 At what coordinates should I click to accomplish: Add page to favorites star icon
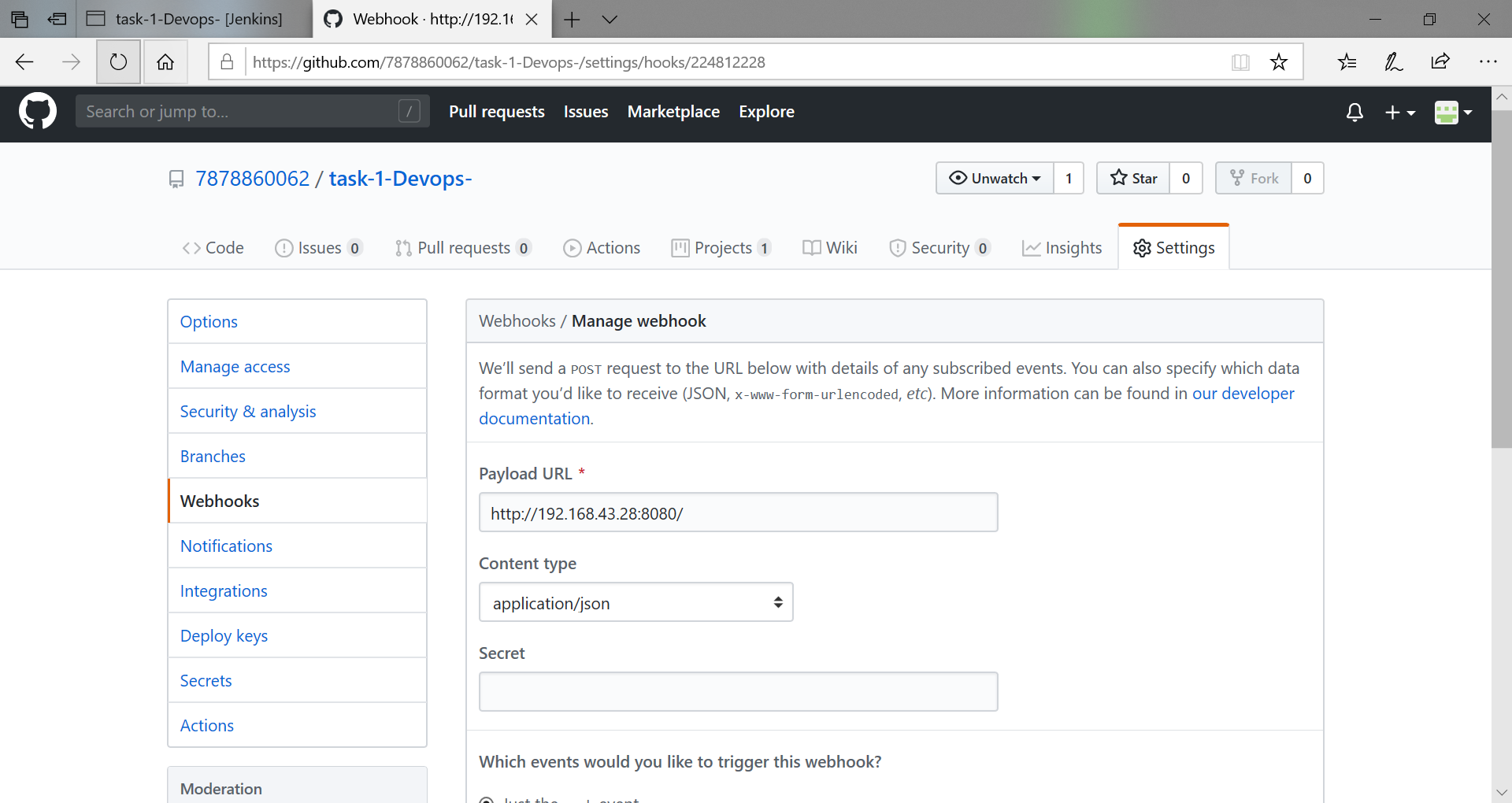(x=1279, y=62)
